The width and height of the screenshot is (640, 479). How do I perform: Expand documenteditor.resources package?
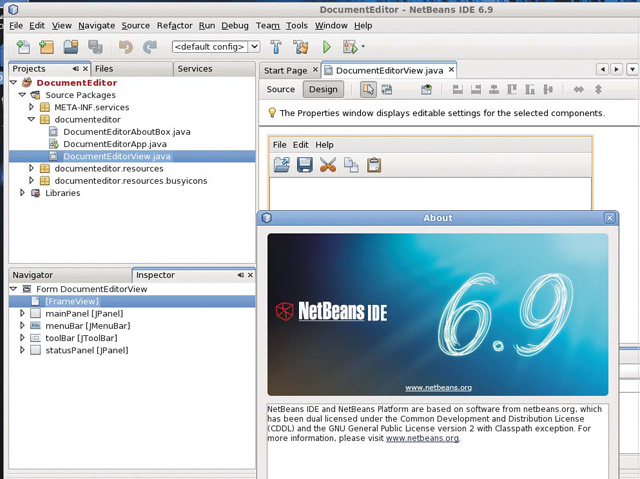pos(31,168)
